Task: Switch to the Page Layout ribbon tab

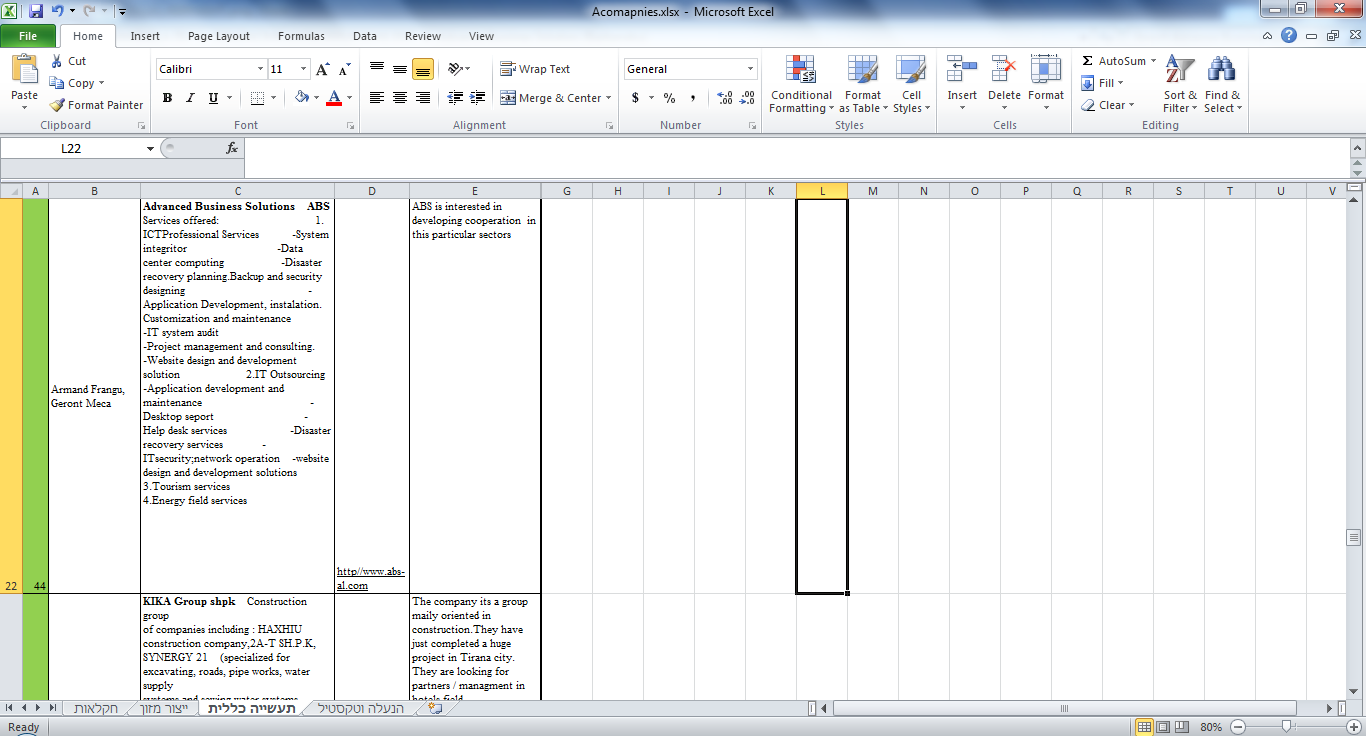Action: tap(219, 36)
